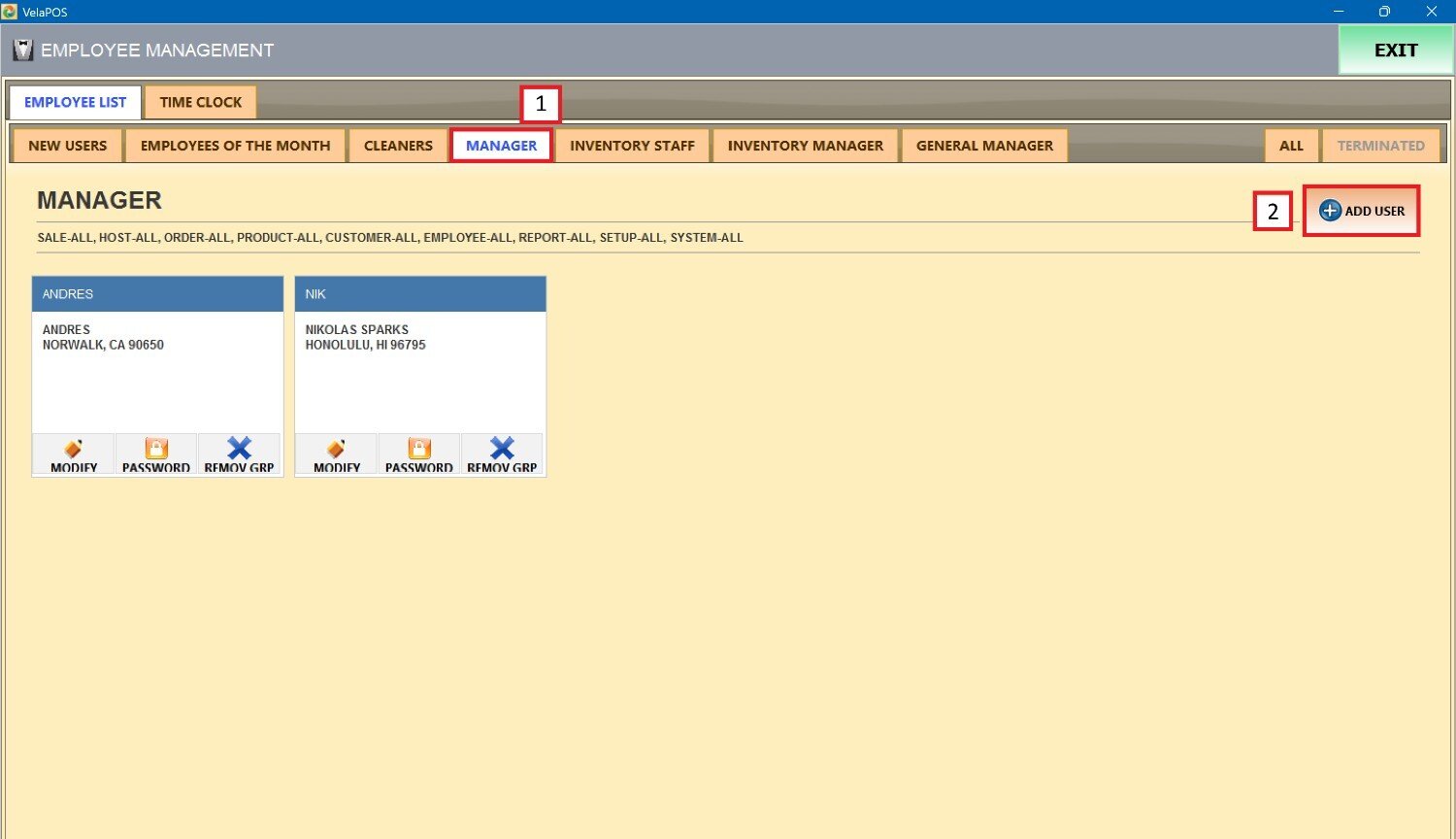
Task: Click the Modify pencil icon for Nik
Action: (337, 449)
